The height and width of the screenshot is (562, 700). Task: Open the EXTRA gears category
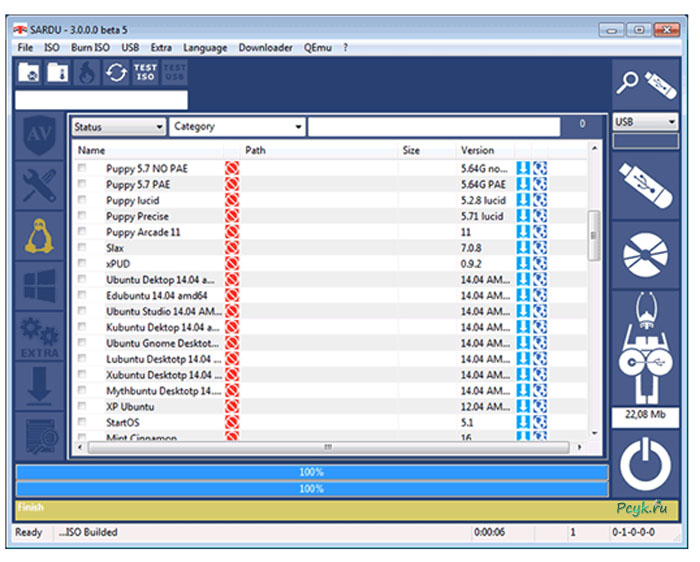(x=39, y=336)
